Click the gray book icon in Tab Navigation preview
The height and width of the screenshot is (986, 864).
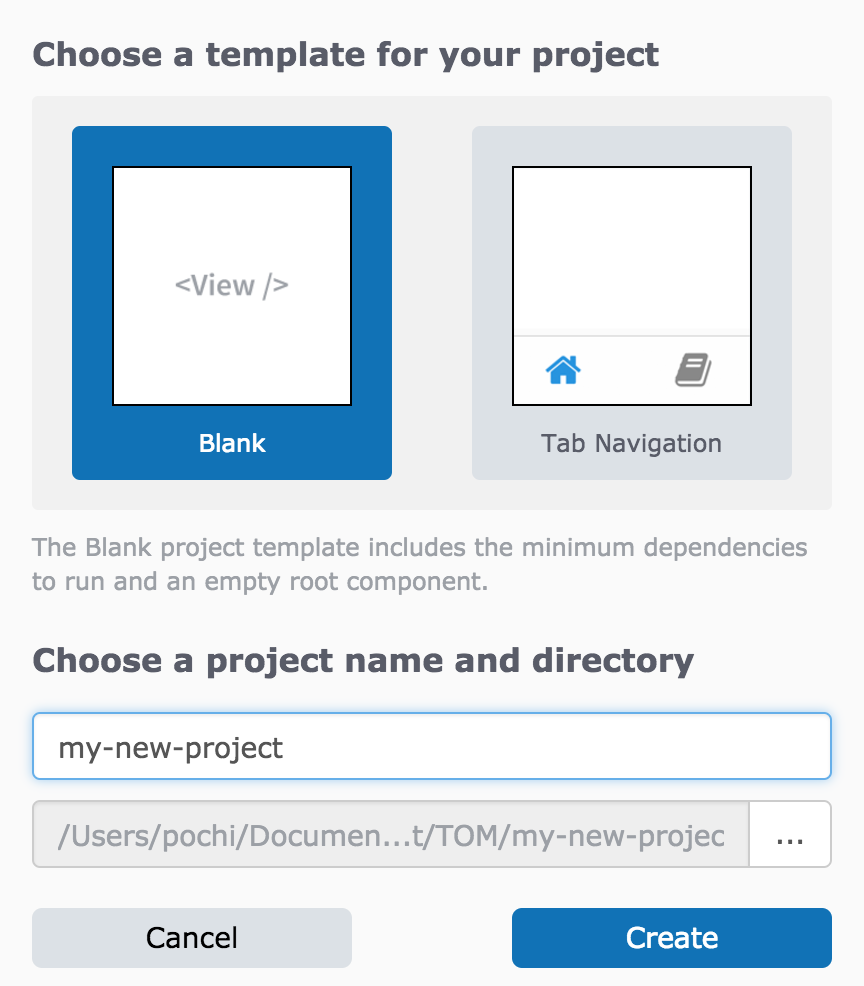(693, 371)
